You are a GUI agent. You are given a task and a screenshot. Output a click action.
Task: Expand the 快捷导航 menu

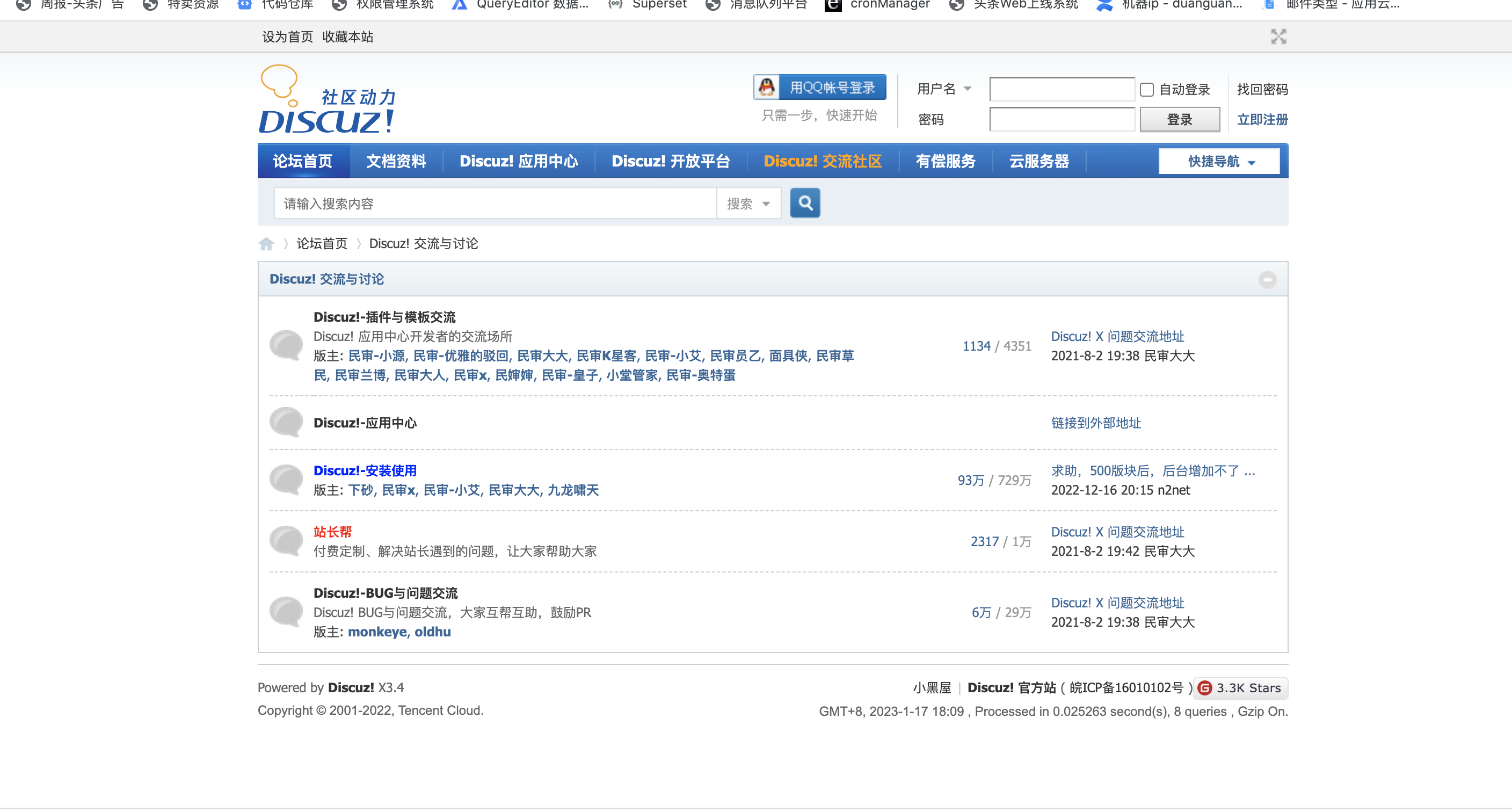(x=1219, y=162)
